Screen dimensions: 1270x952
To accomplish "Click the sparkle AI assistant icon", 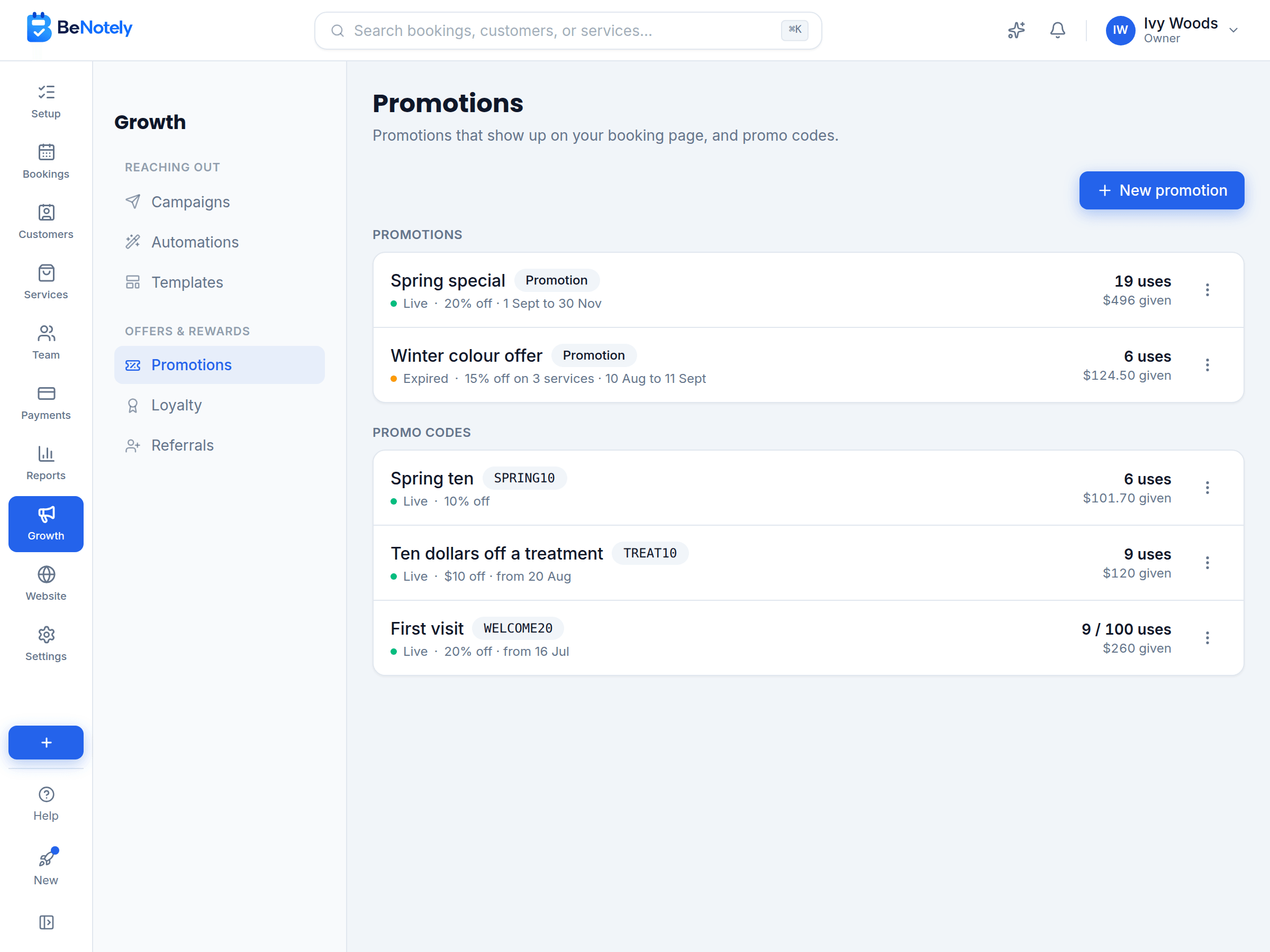I will [1016, 30].
